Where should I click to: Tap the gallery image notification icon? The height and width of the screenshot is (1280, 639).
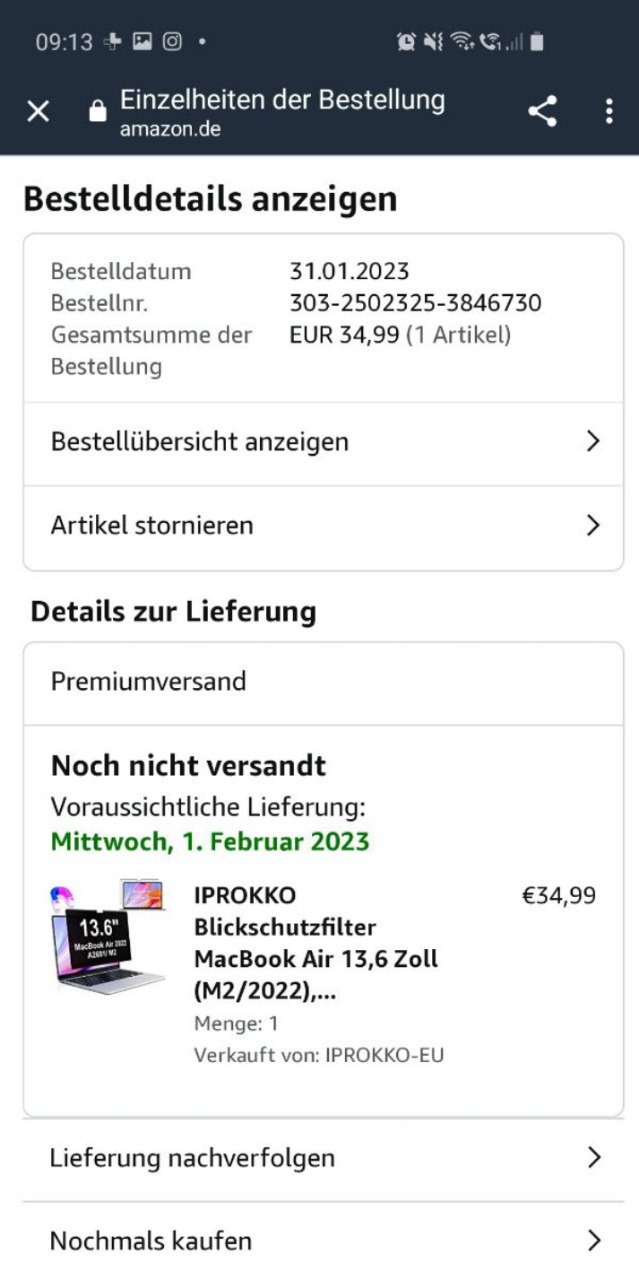(142, 41)
